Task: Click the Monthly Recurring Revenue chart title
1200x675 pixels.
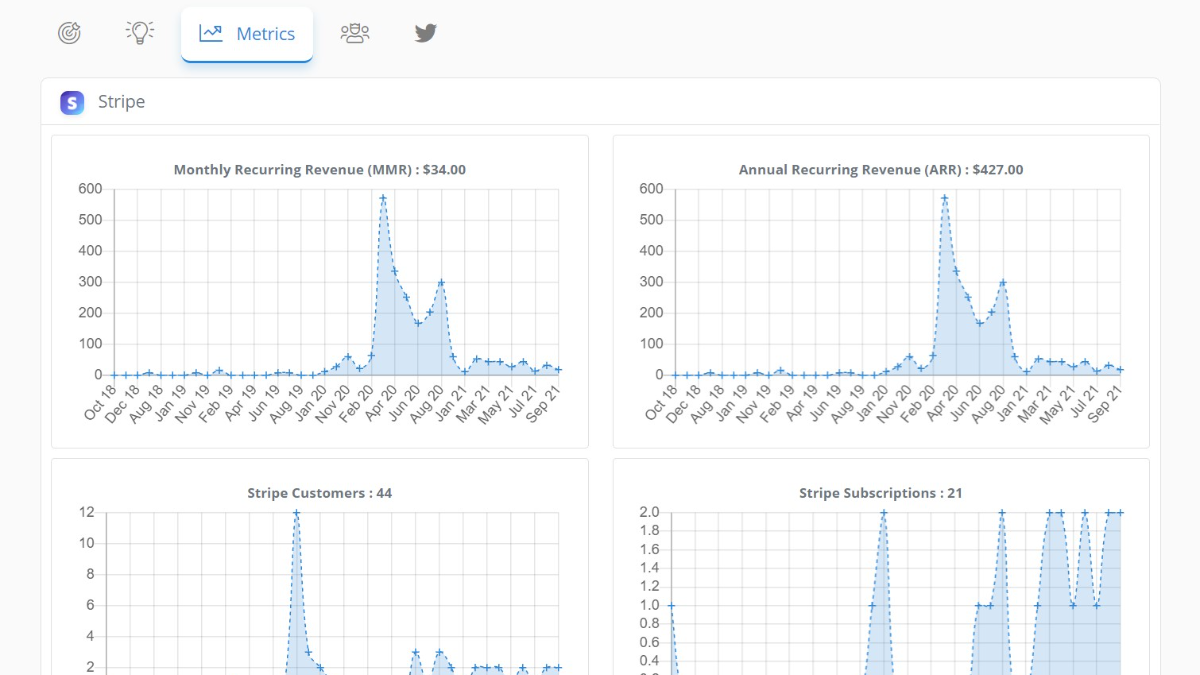Action: [x=320, y=170]
